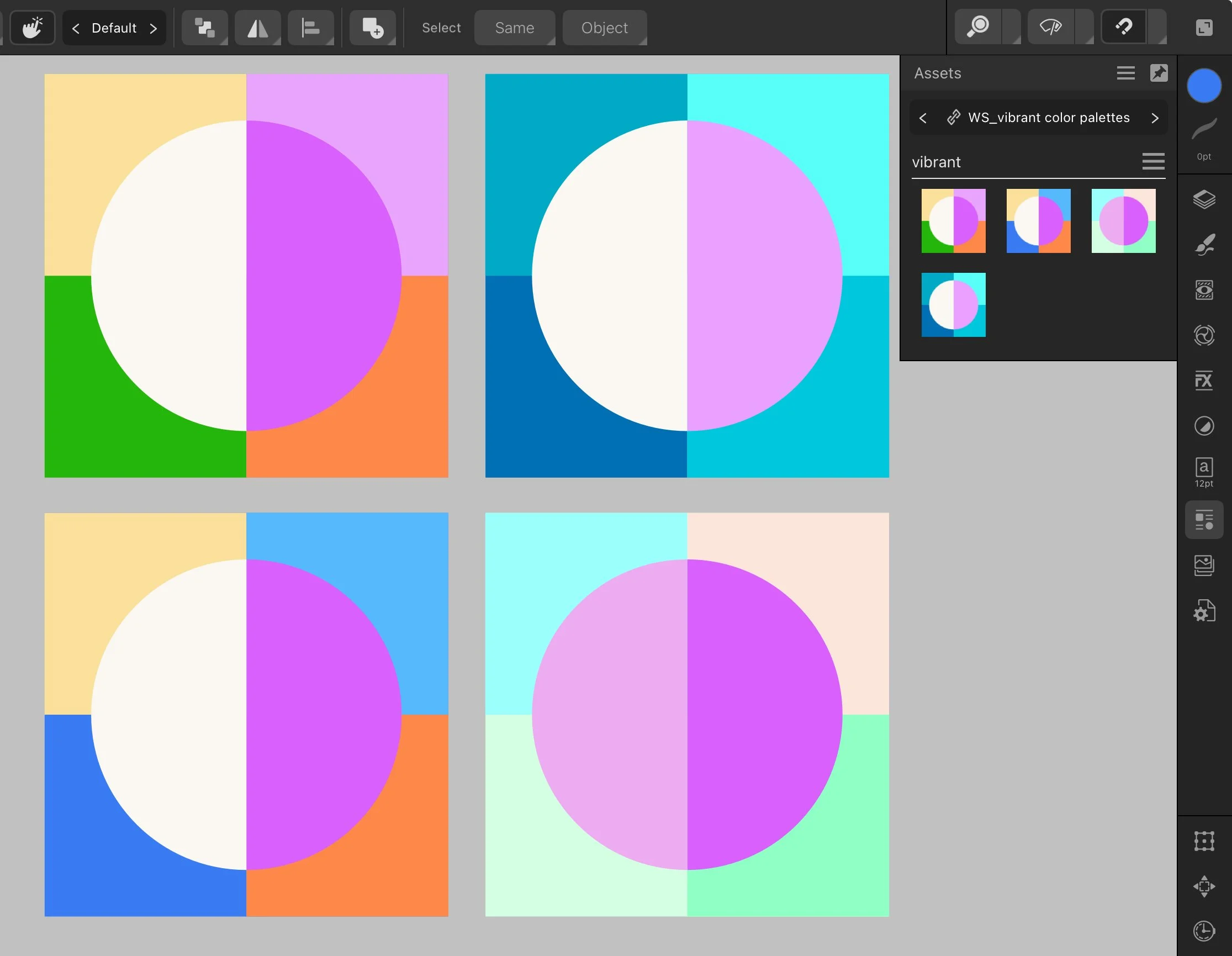Click the blue fill color circle

1204,86
